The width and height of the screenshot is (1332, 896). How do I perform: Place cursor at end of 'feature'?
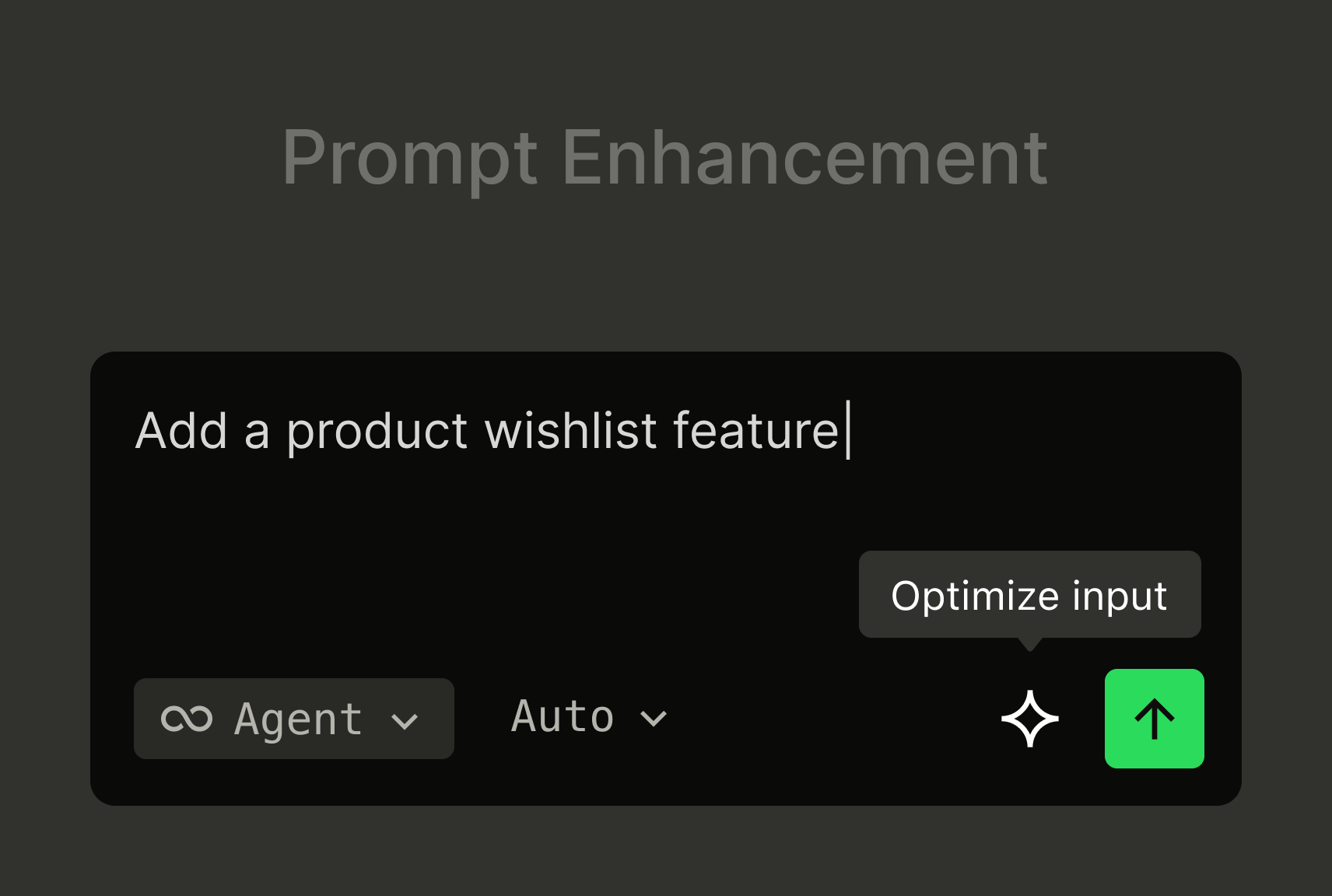845,431
